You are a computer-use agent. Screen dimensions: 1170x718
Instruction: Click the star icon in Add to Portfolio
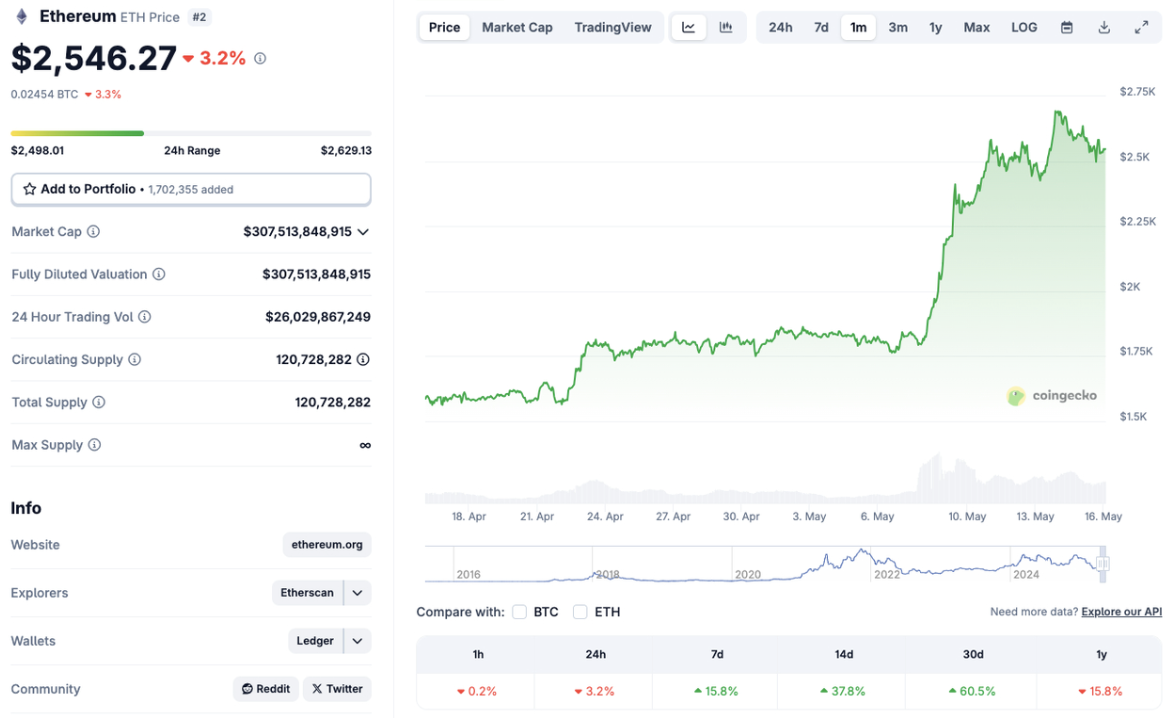(30, 189)
